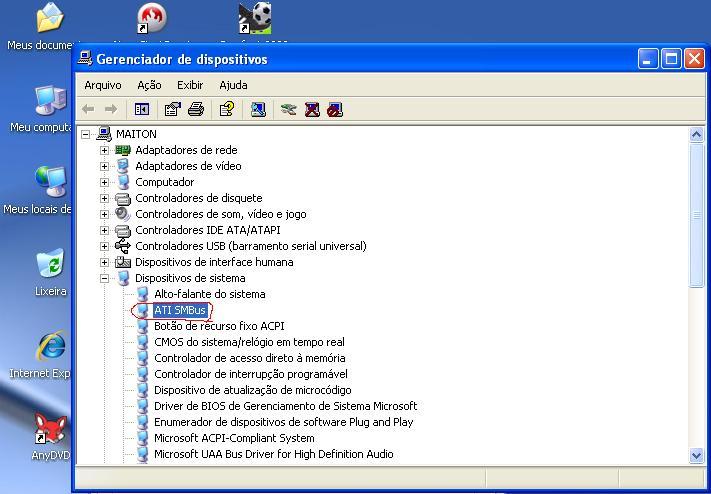Collapse the Dispositivos de sistema node
711x494 pixels.
[104, 278]
